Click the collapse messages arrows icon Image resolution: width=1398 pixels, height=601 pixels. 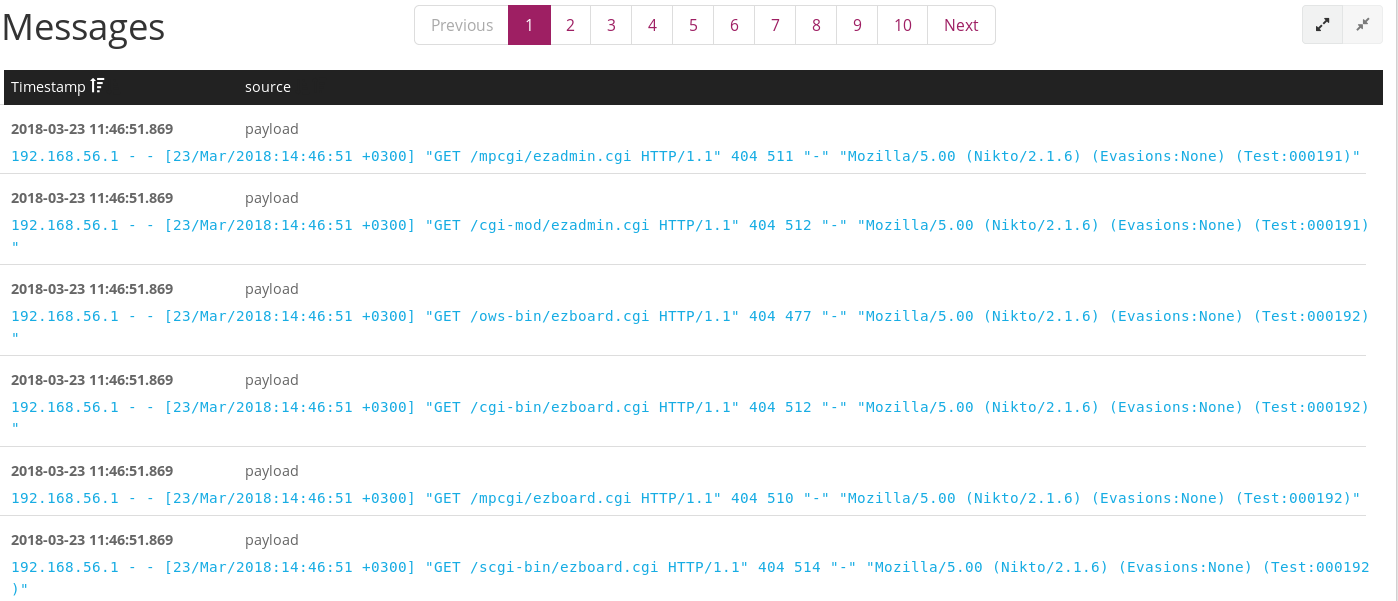point(1362,25)
